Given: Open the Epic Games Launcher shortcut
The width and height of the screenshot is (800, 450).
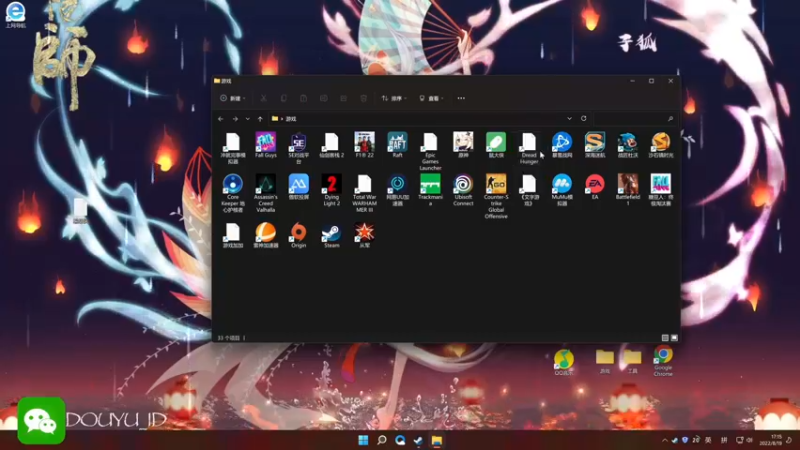Looking at the screenshot, I should (x=430, y=152).
